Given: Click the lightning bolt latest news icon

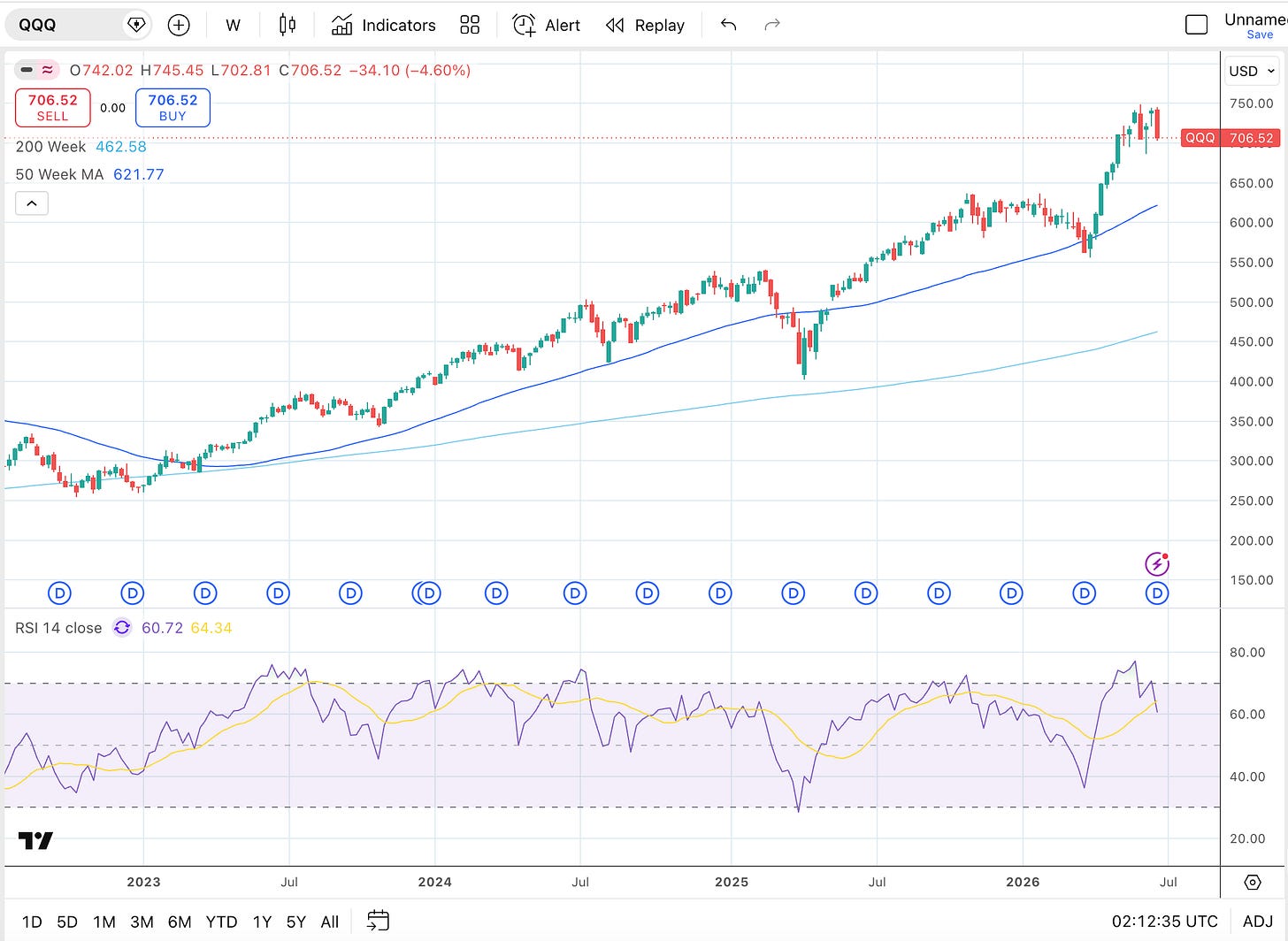Looking at the screenshot, I should [x=1157, y=563].
